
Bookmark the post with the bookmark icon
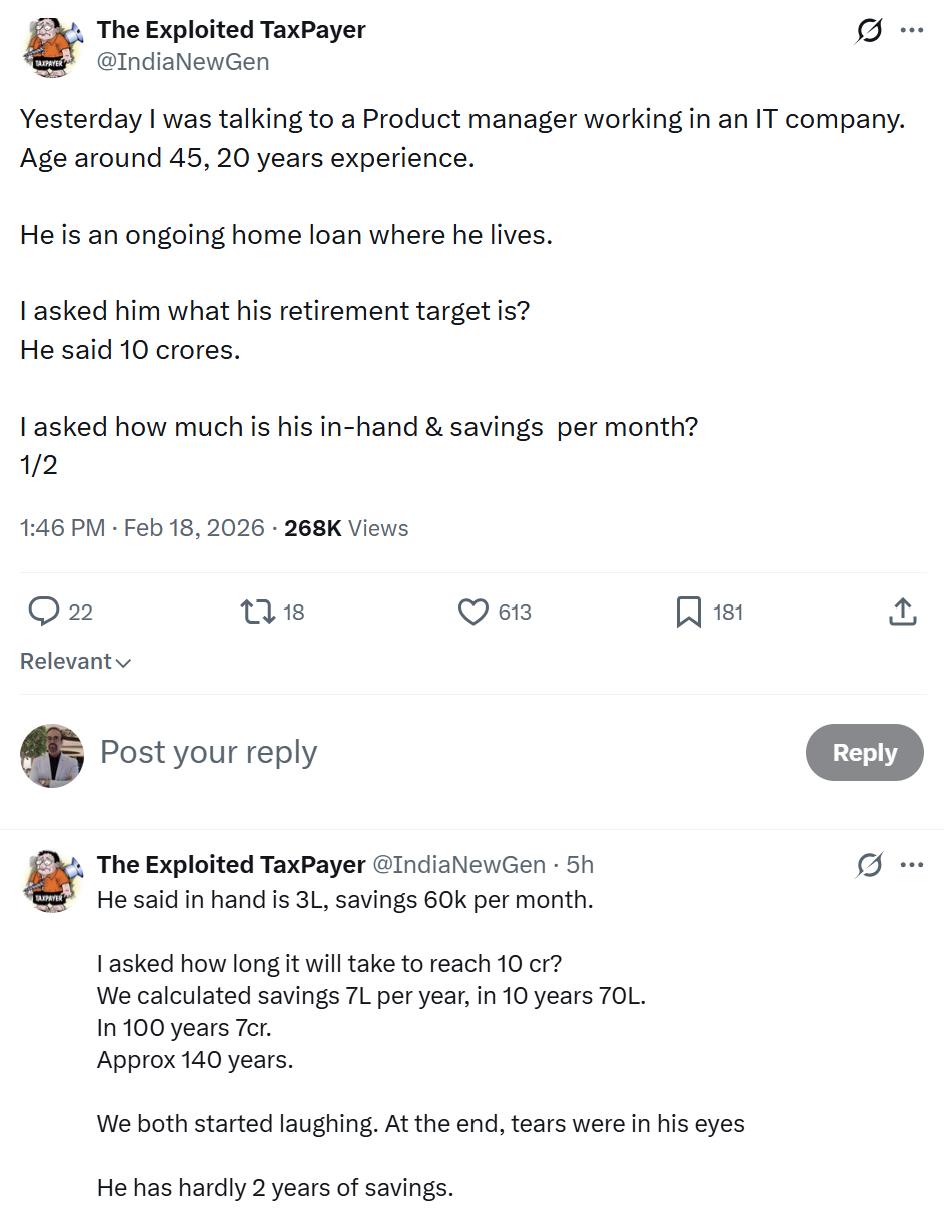688,611
